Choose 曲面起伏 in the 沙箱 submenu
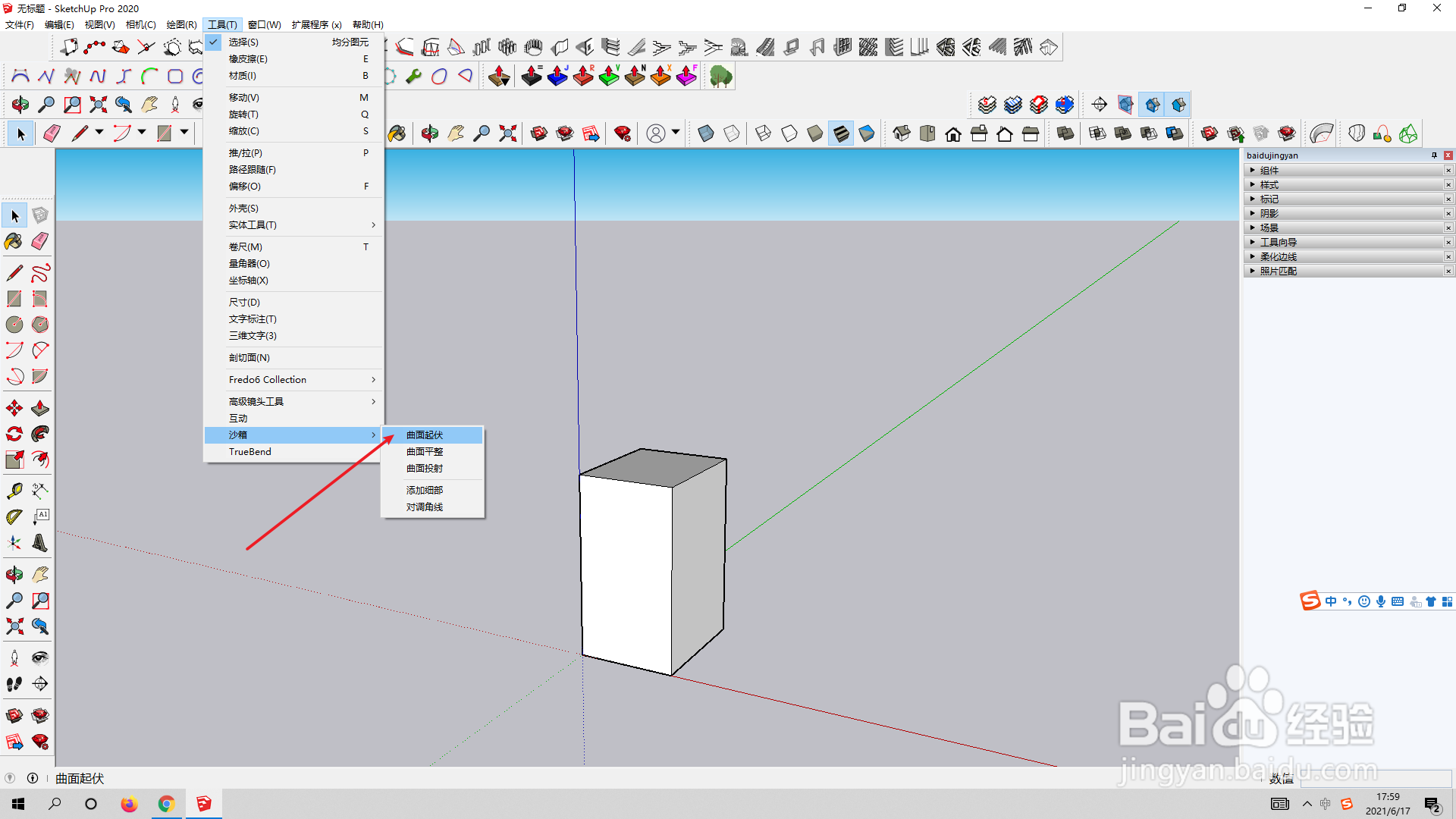 tap(432, 435)
